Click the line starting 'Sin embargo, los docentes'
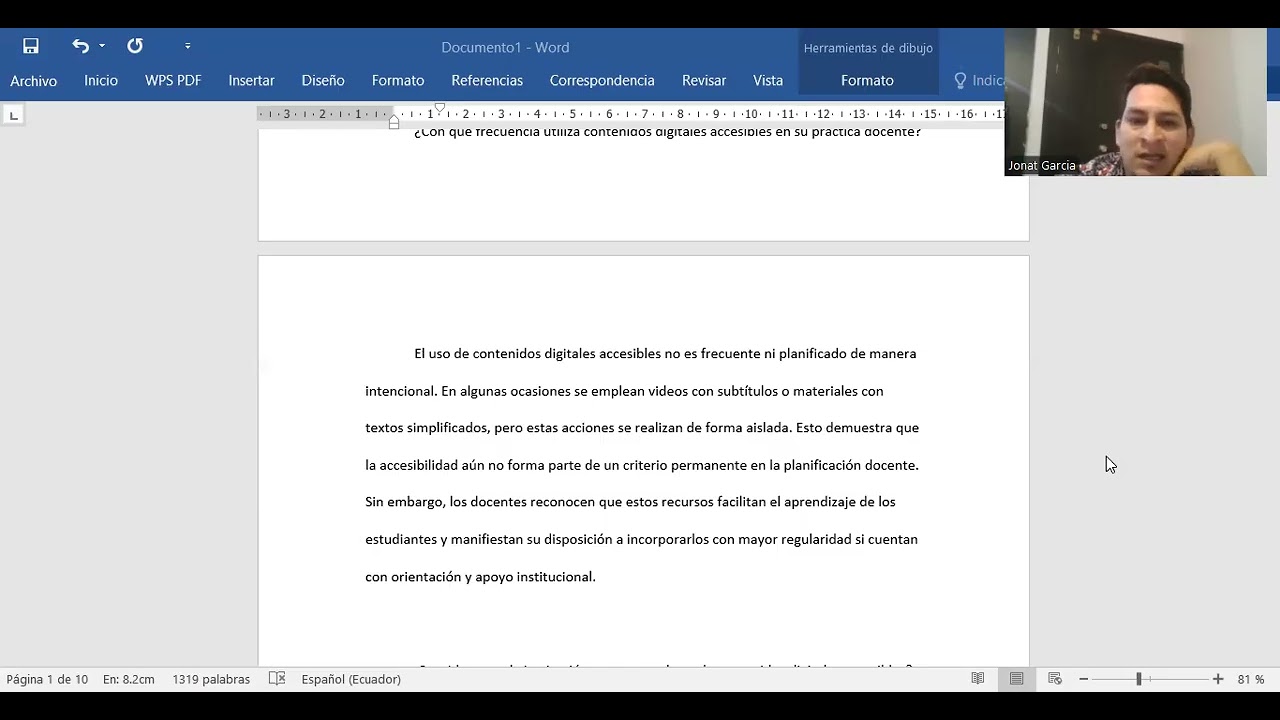 pos(630,502)
